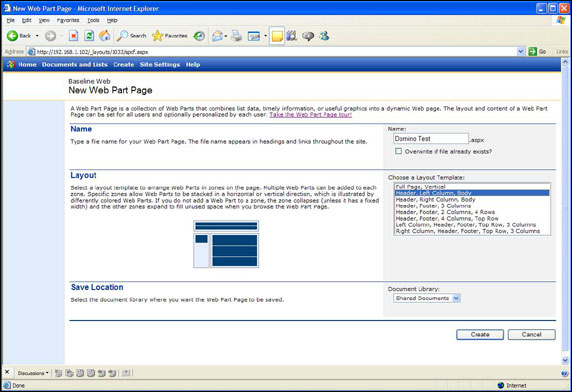Click the Cancel button

point(532,334)
